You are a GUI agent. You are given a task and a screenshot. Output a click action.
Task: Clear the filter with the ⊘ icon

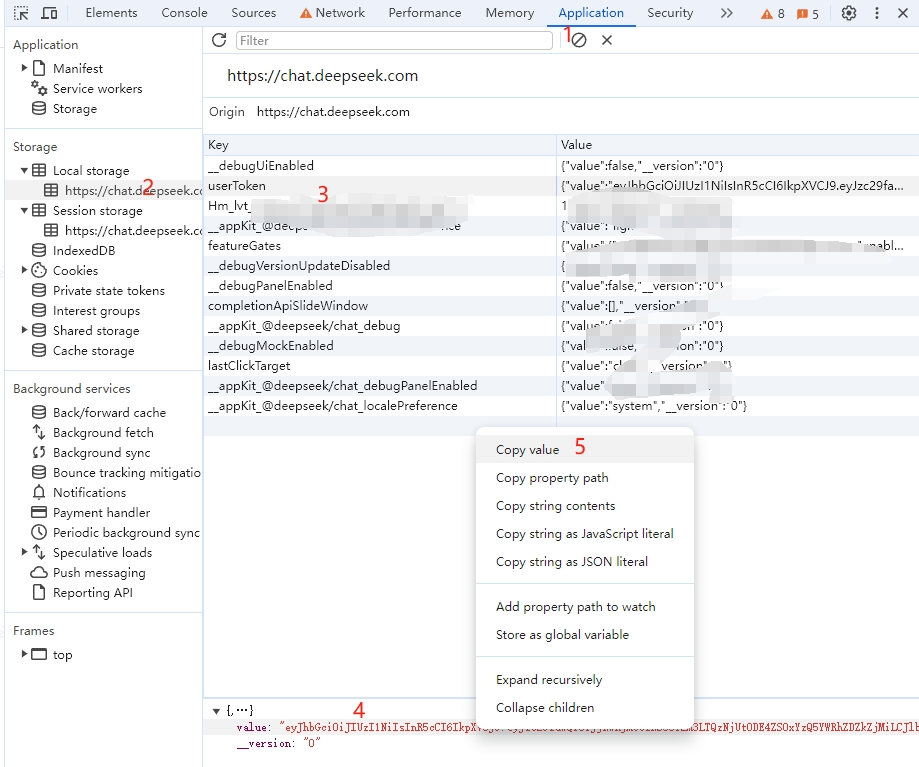(x=578, y=40)
